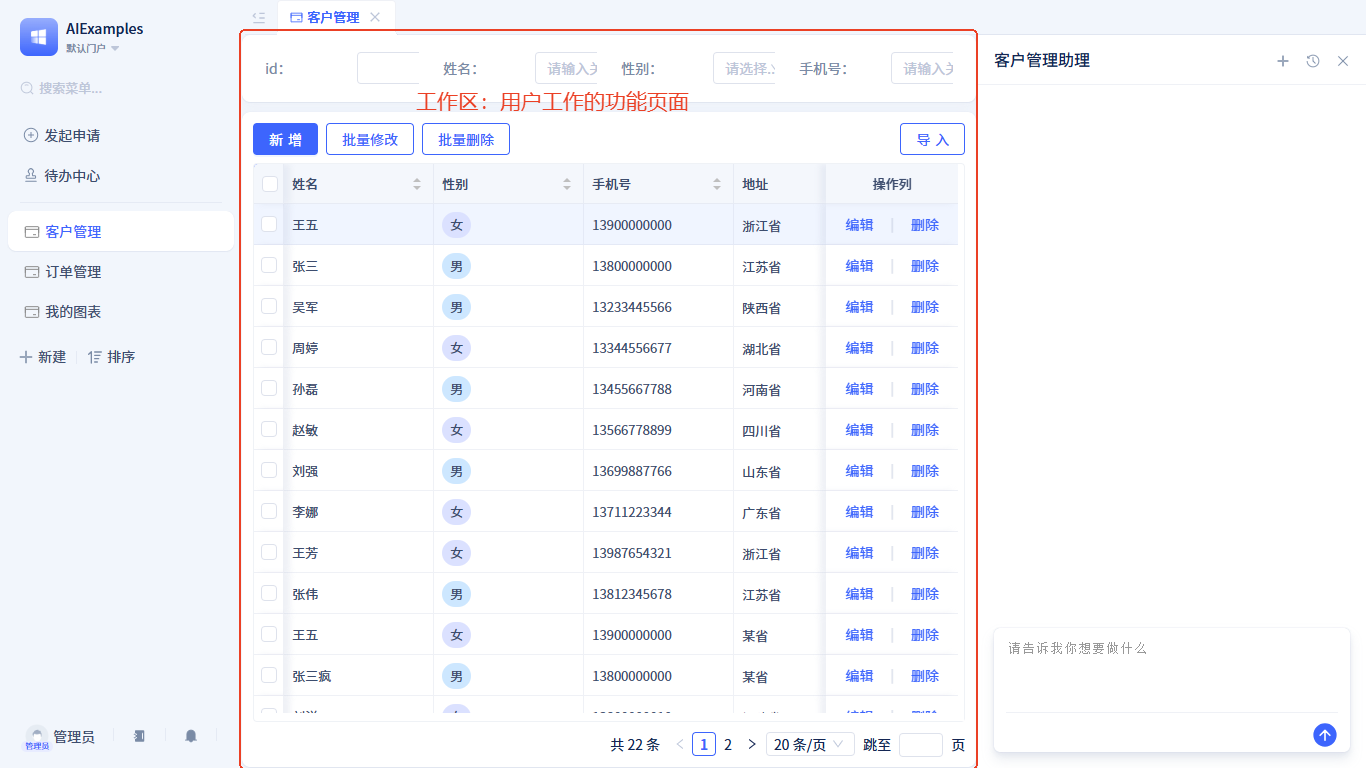Collapse the sidebar with the fold icon
Screen dimensions: 1366x768
click(x=259, y=17)
